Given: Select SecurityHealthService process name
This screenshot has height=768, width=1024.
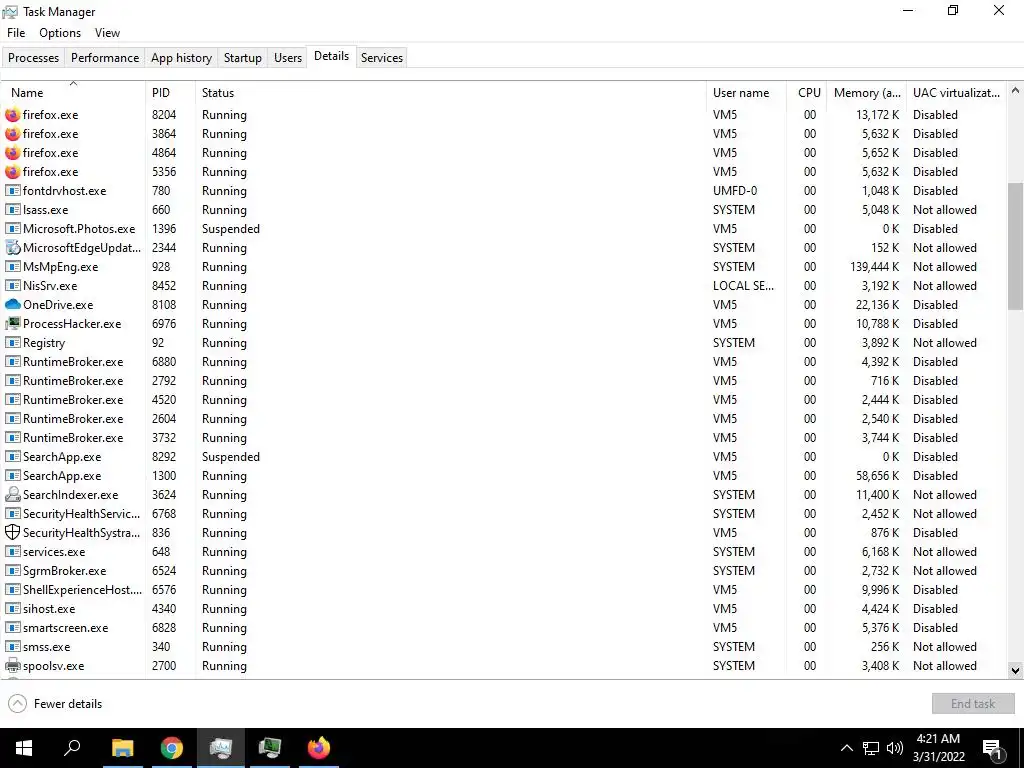Looking at the screenshot, I should pyautogui.click(x=82, y=514).
